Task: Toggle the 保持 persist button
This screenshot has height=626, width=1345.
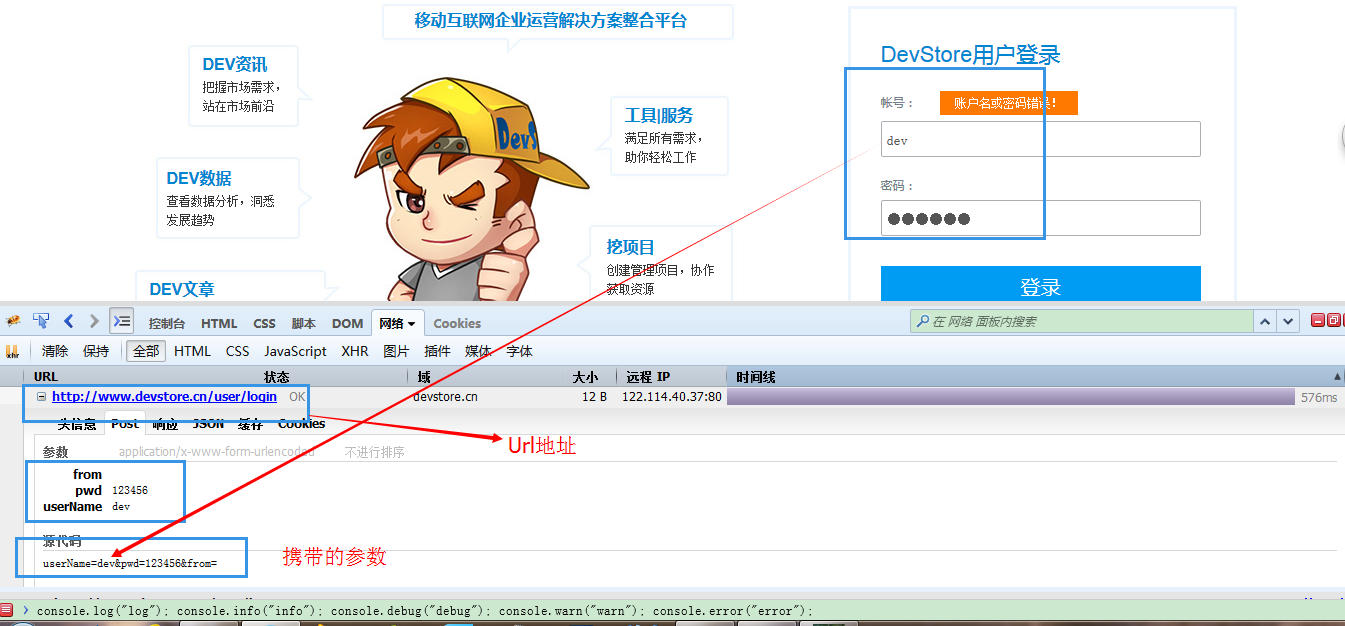Action: pos(96,351)
